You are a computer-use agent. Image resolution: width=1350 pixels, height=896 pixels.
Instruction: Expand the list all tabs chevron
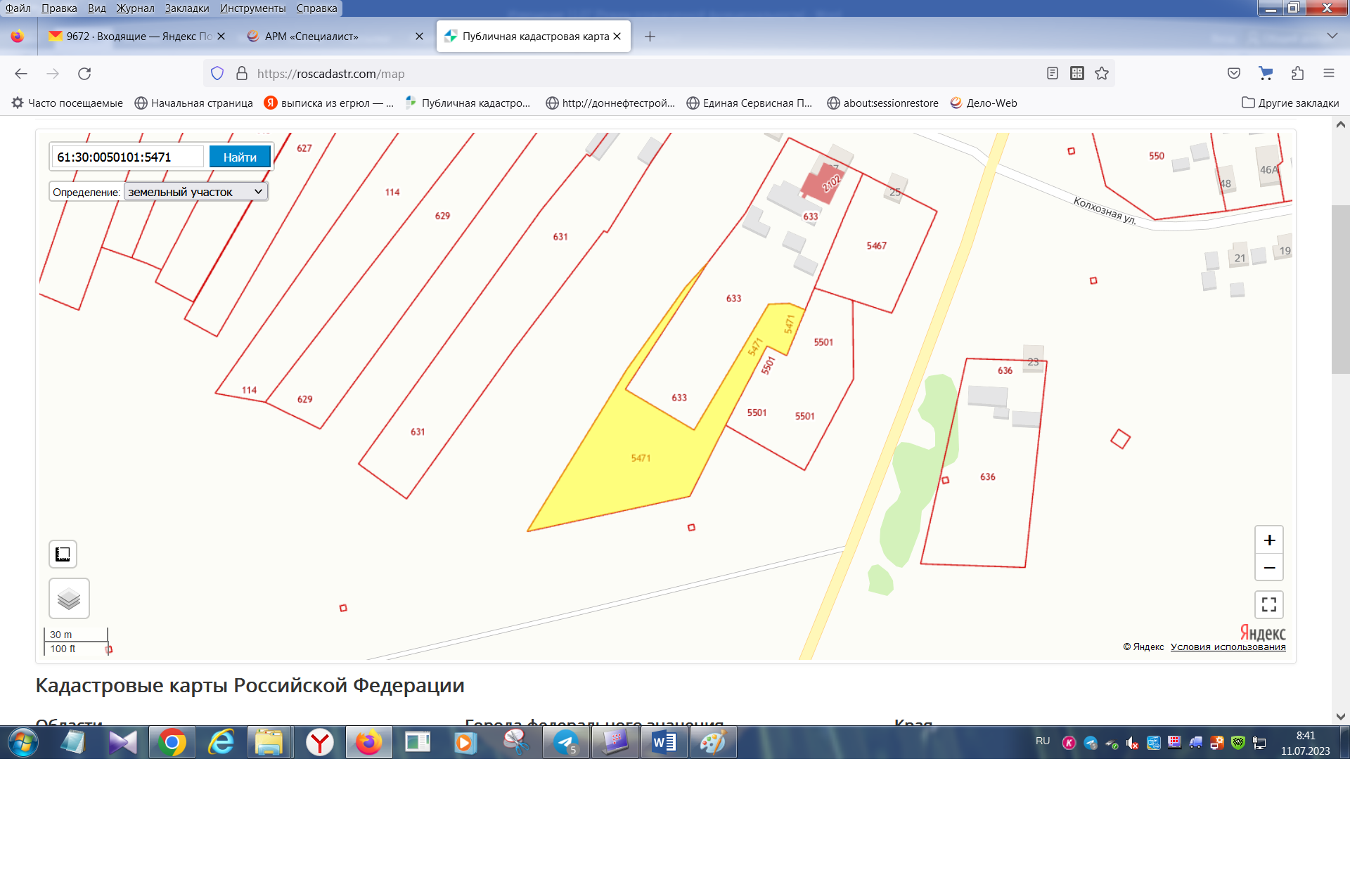tap(1332, 36)
